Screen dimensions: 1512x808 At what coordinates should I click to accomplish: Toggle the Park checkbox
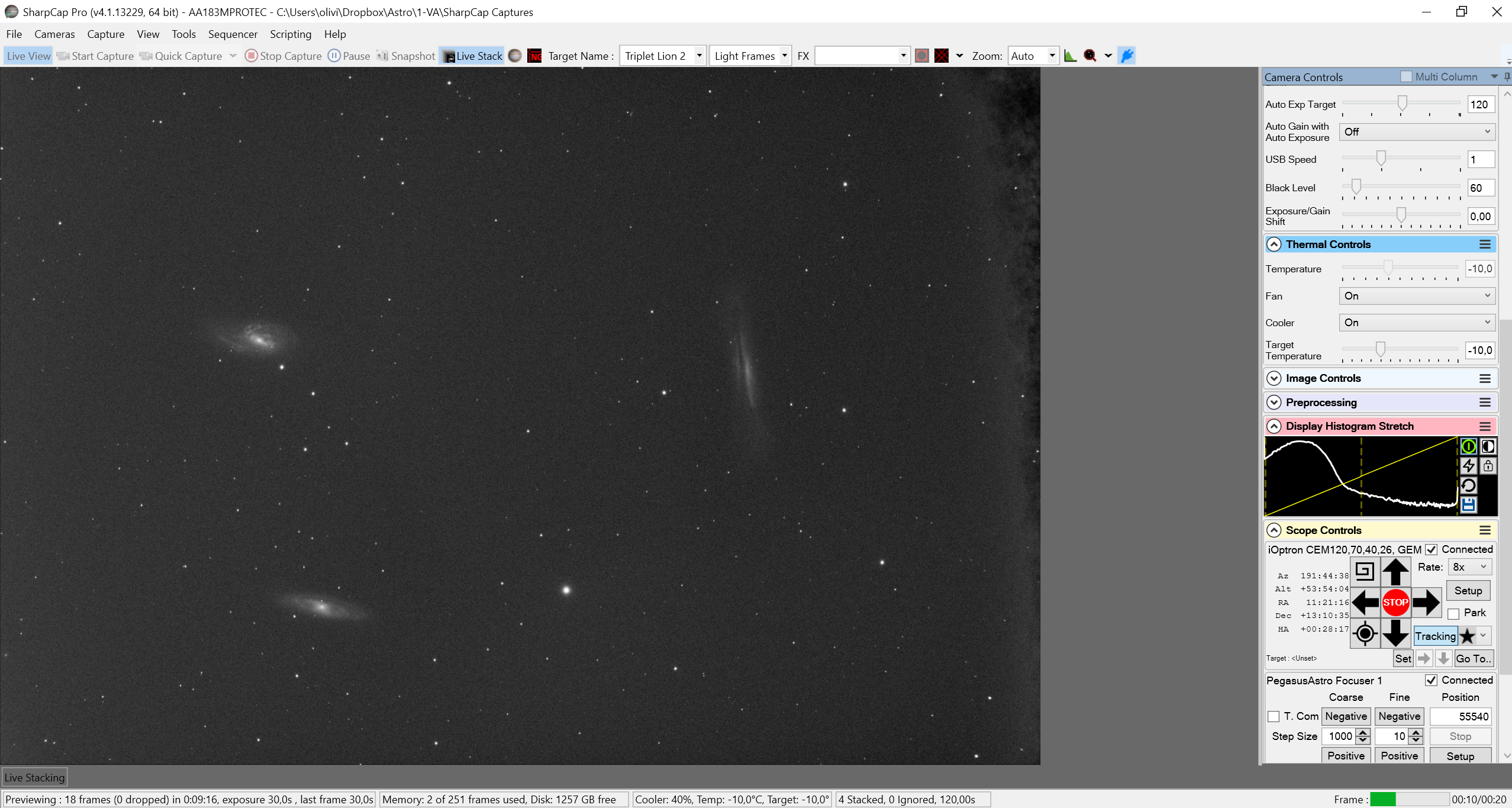point(1453,613)
